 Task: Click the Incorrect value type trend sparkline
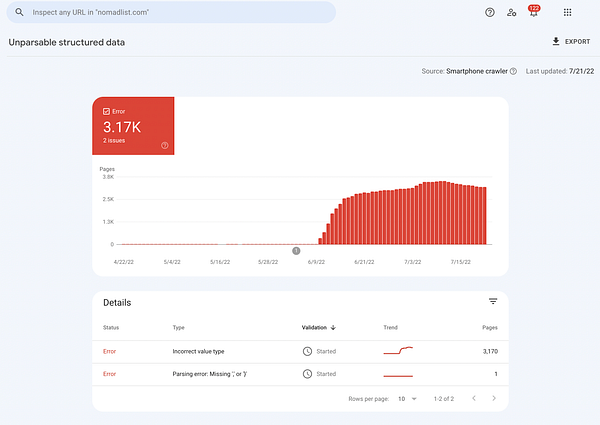point(398,351)
